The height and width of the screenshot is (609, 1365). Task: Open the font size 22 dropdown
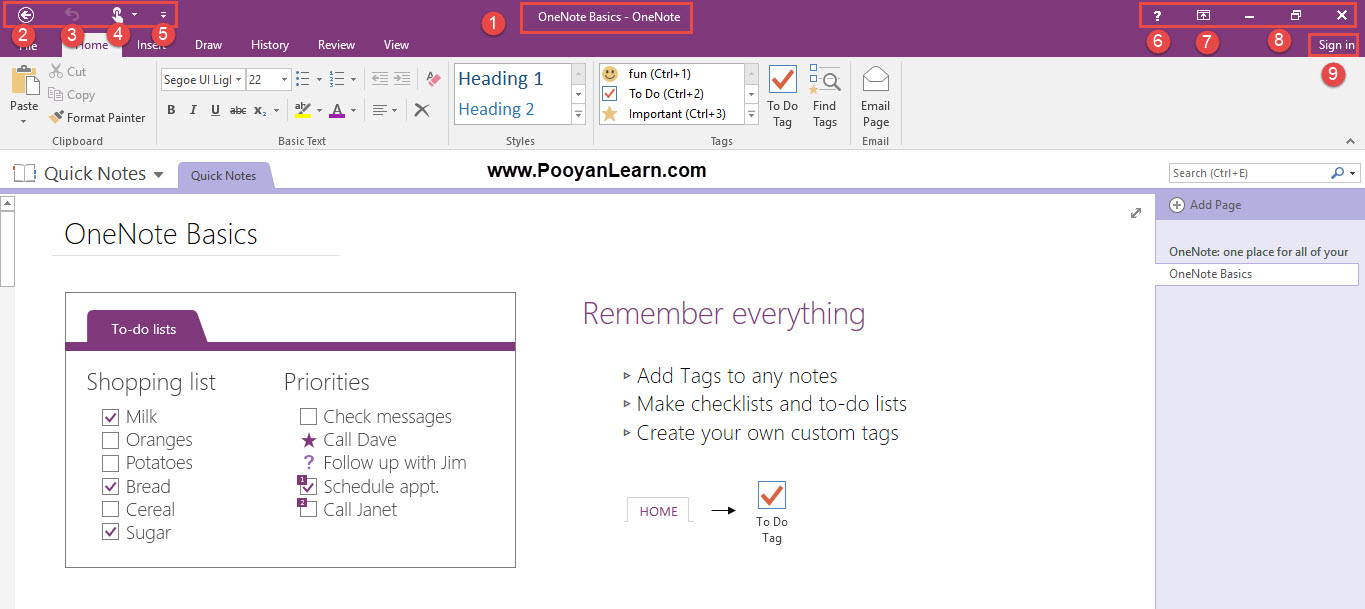pos(285,79)
